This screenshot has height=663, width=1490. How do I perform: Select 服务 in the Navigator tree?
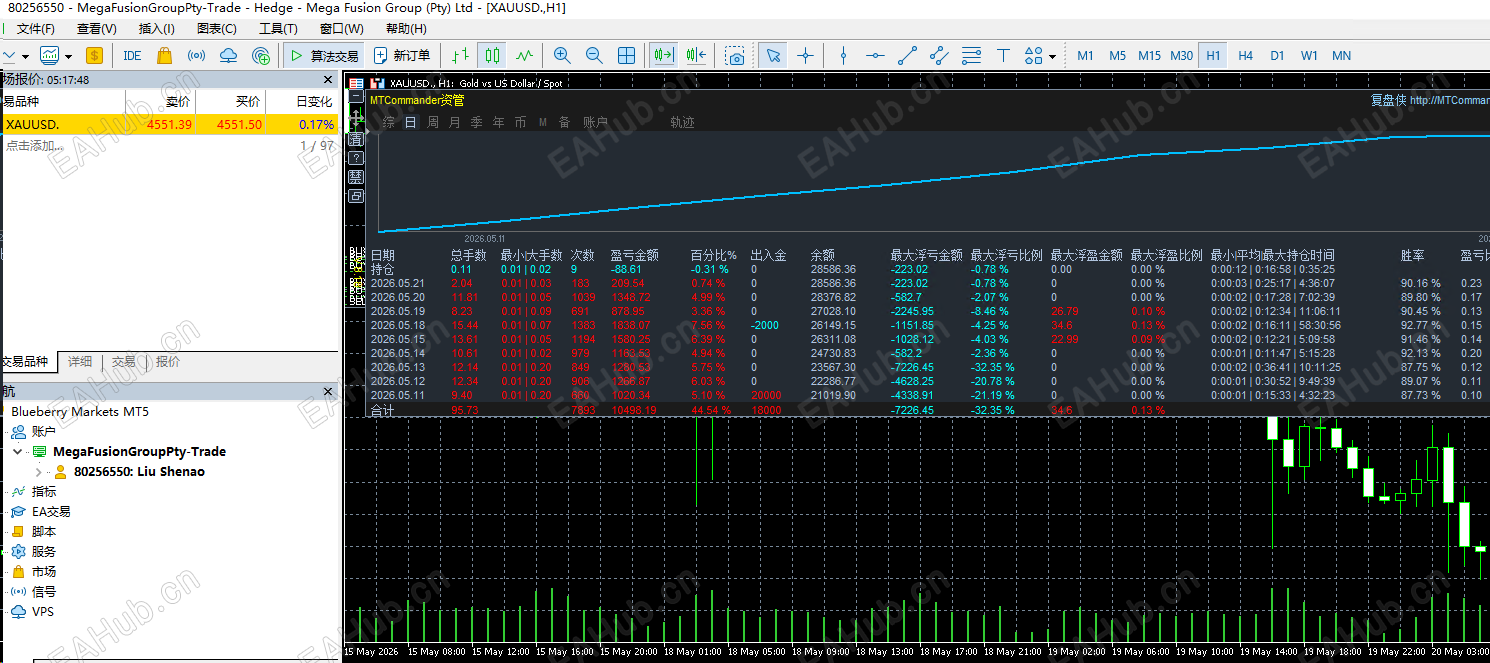tap(44, 552)
